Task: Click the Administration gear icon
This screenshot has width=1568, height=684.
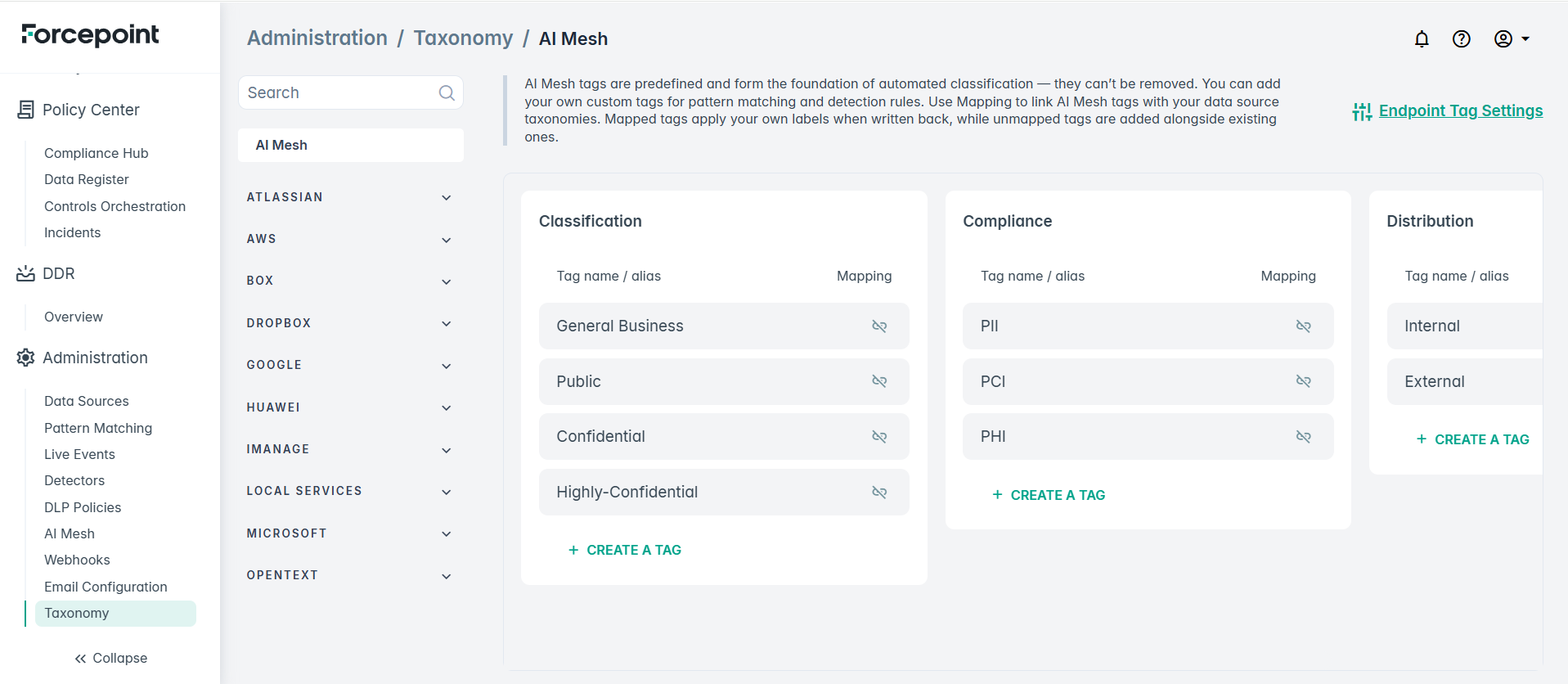Action: click(25, 358)
